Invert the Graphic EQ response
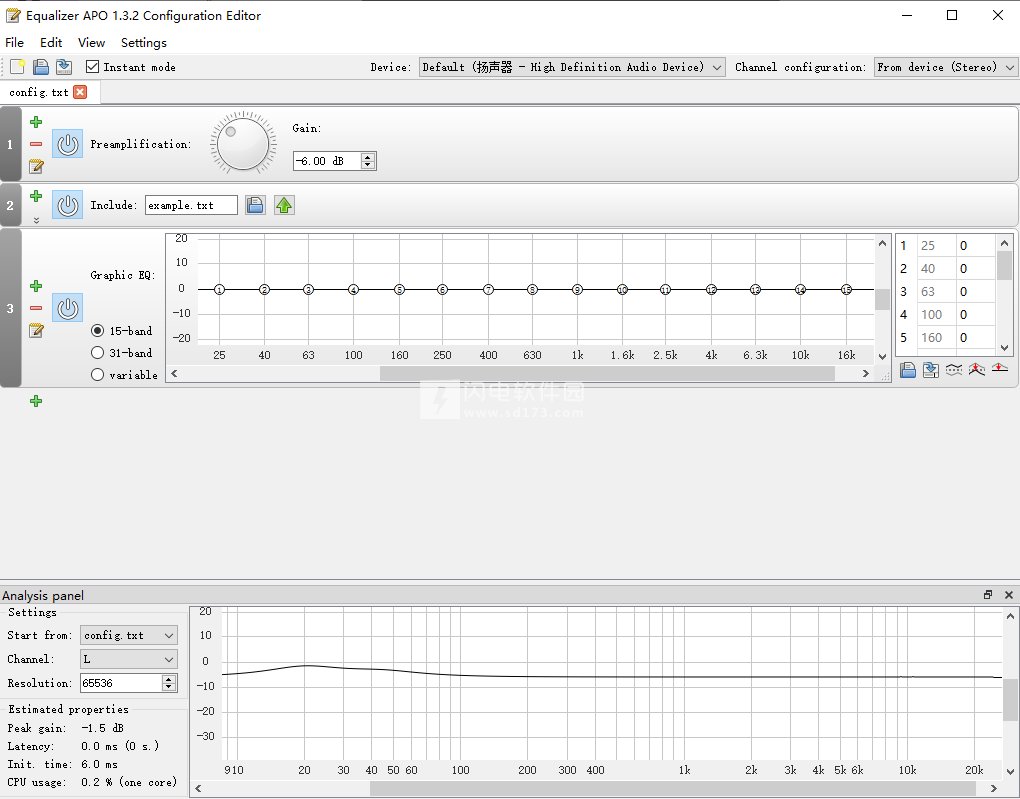 [x=954, y=370]
